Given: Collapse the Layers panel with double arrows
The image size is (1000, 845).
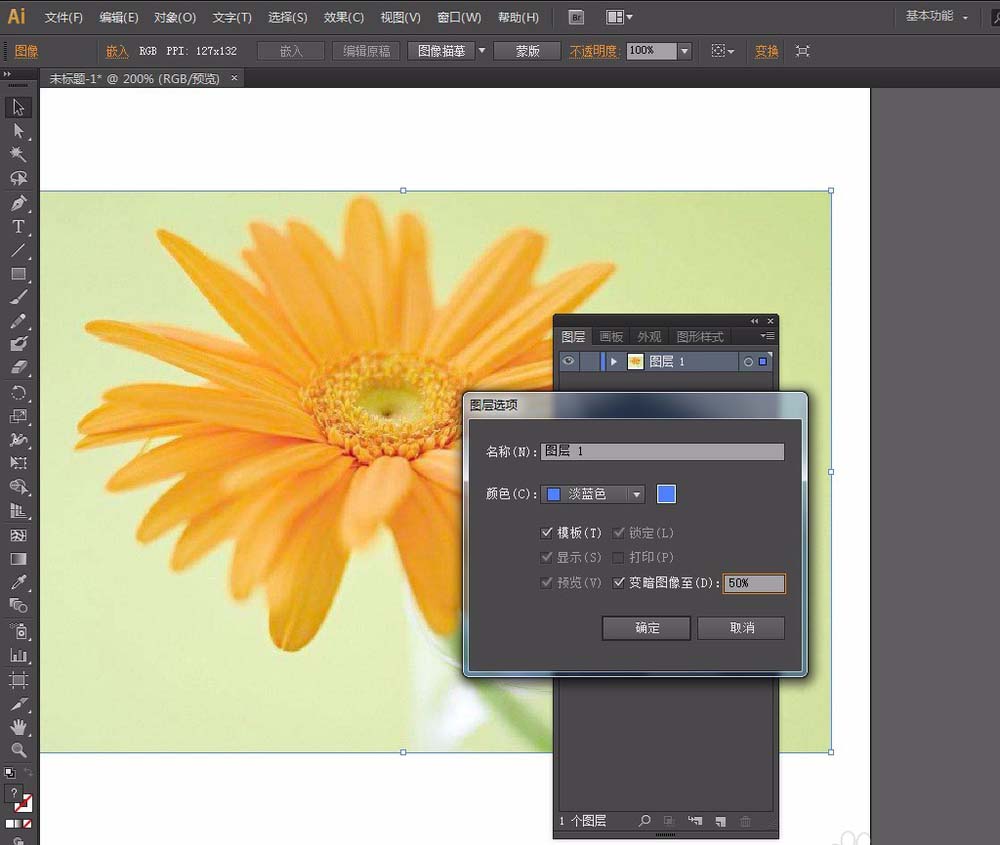Looking at the screenshot, I should pyautogui.click(x=754, y=321).
